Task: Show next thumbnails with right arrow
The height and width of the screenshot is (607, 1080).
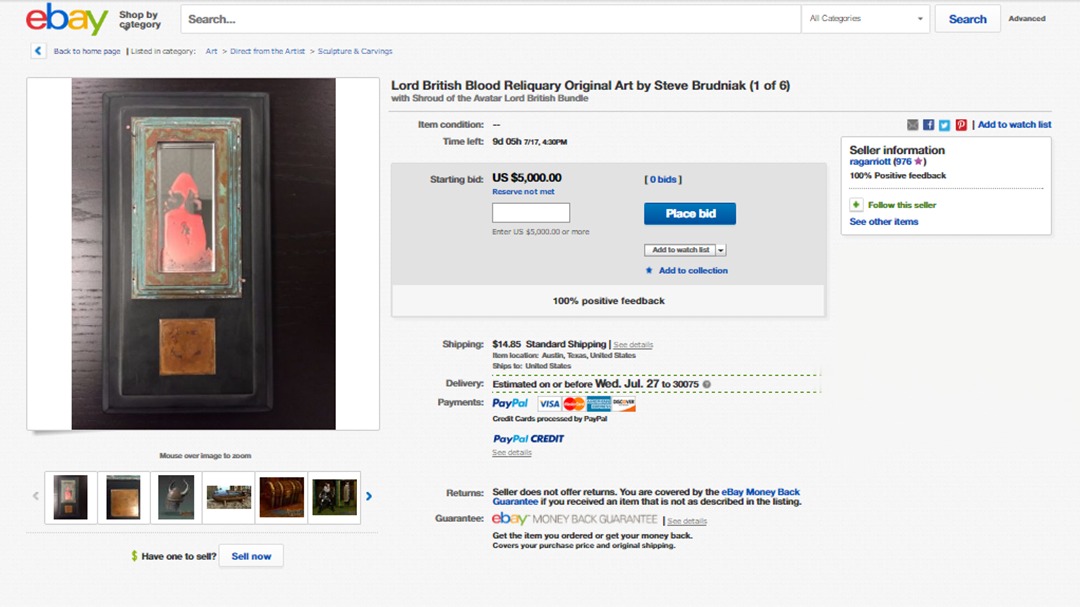Action: click(x=369, y=496)
